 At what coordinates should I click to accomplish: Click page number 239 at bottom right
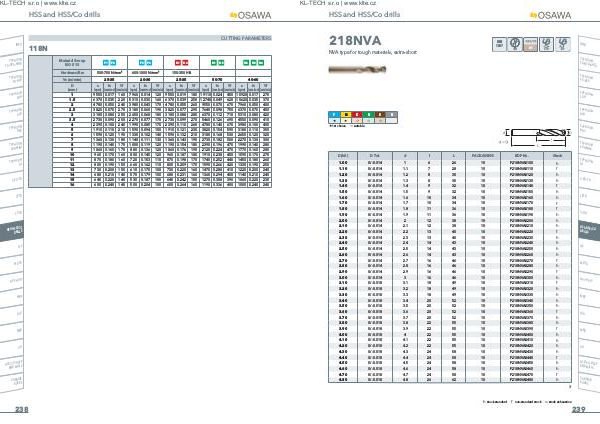pos(578,410)
